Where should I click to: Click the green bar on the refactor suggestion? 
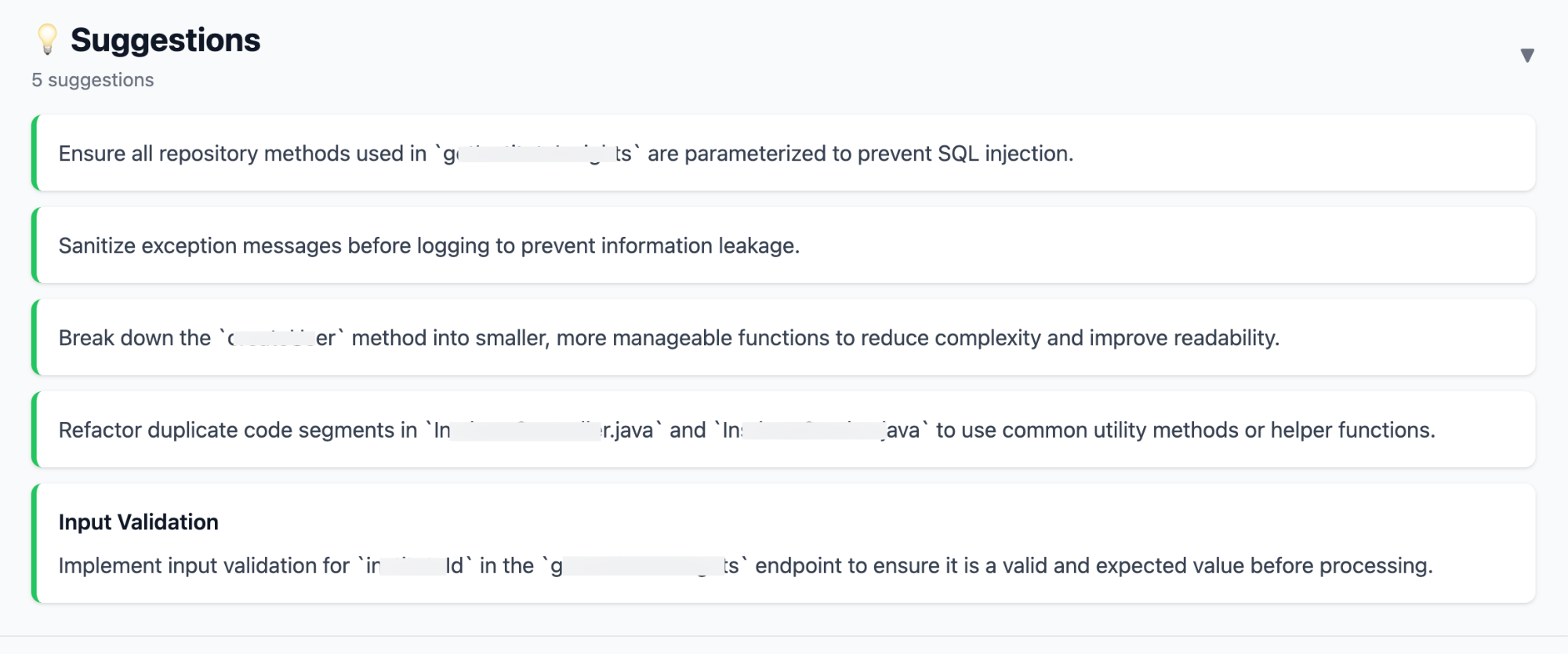(x=36, y=430)
